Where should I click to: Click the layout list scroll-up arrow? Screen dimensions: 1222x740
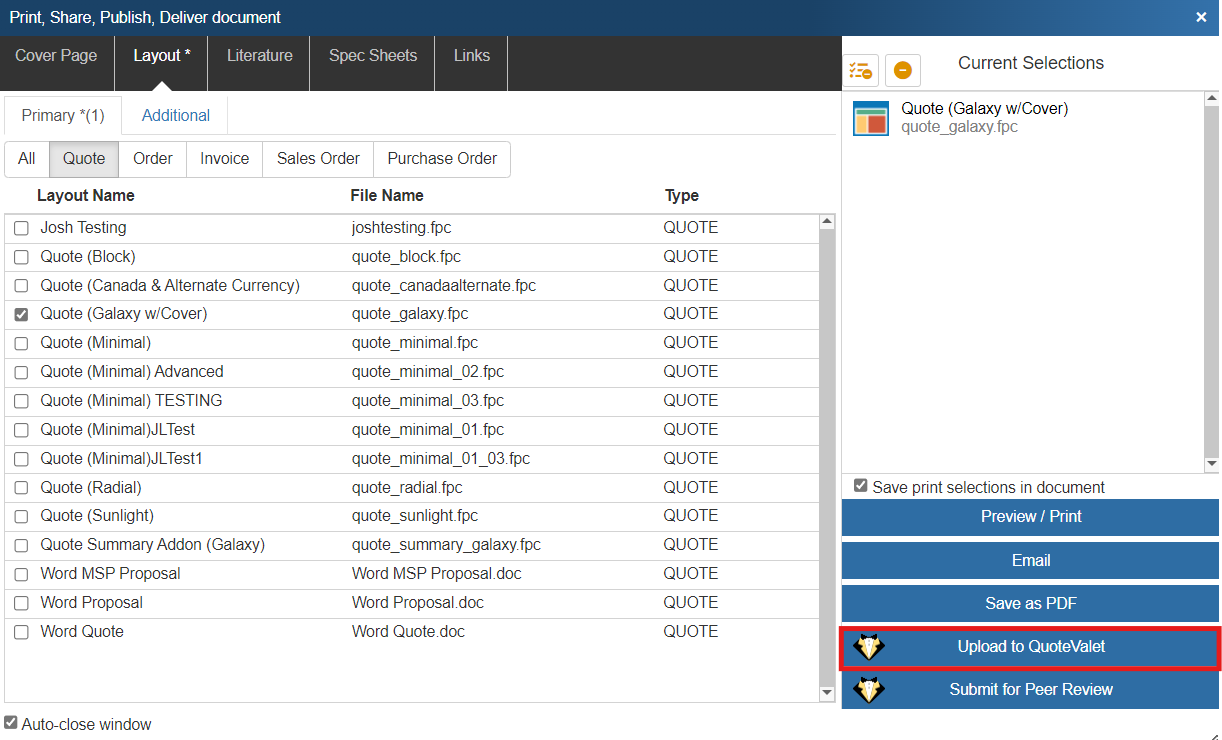[x=826, y=222]
